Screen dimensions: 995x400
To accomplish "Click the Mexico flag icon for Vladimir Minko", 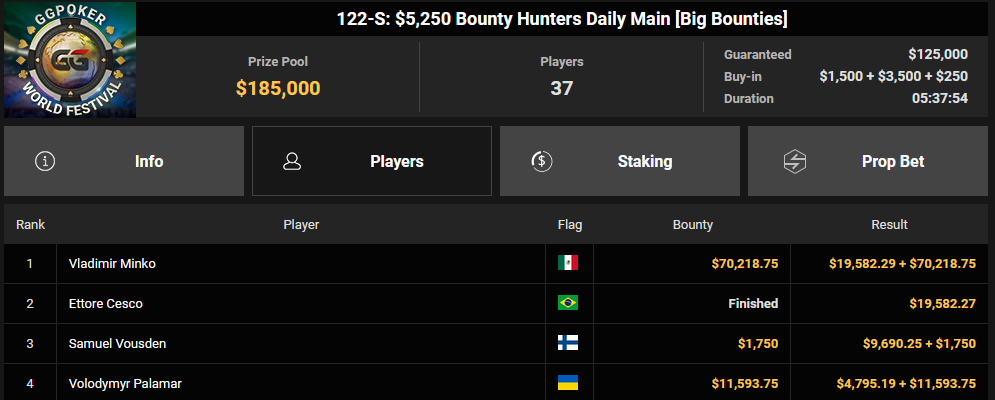I will coord(568,263).
